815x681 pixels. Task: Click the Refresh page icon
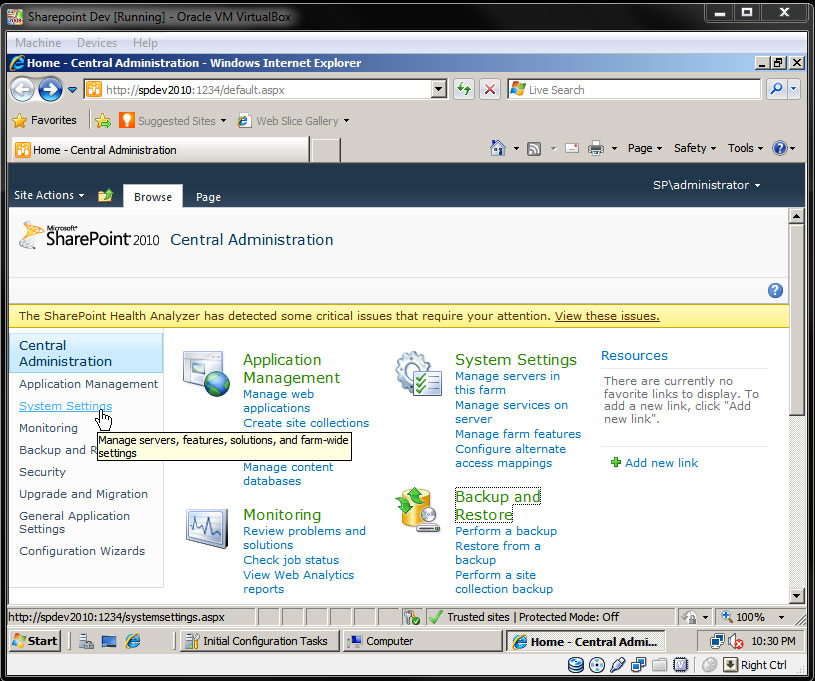point(464,89)
